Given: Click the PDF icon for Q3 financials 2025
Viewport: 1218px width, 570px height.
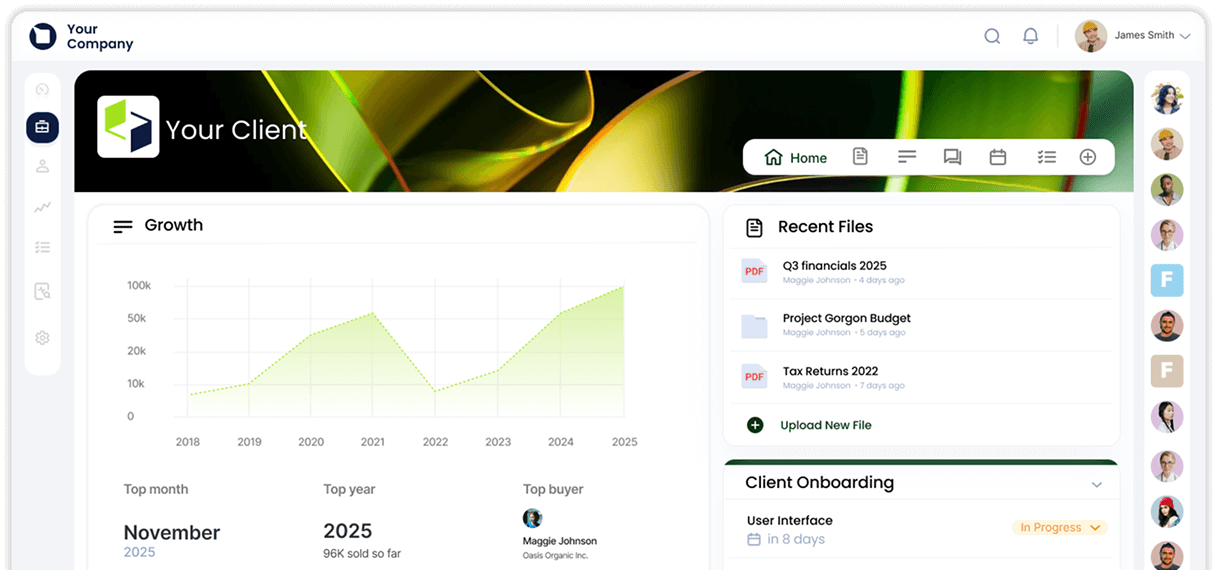Looking at the screenshot, I should tap(754, 271).
